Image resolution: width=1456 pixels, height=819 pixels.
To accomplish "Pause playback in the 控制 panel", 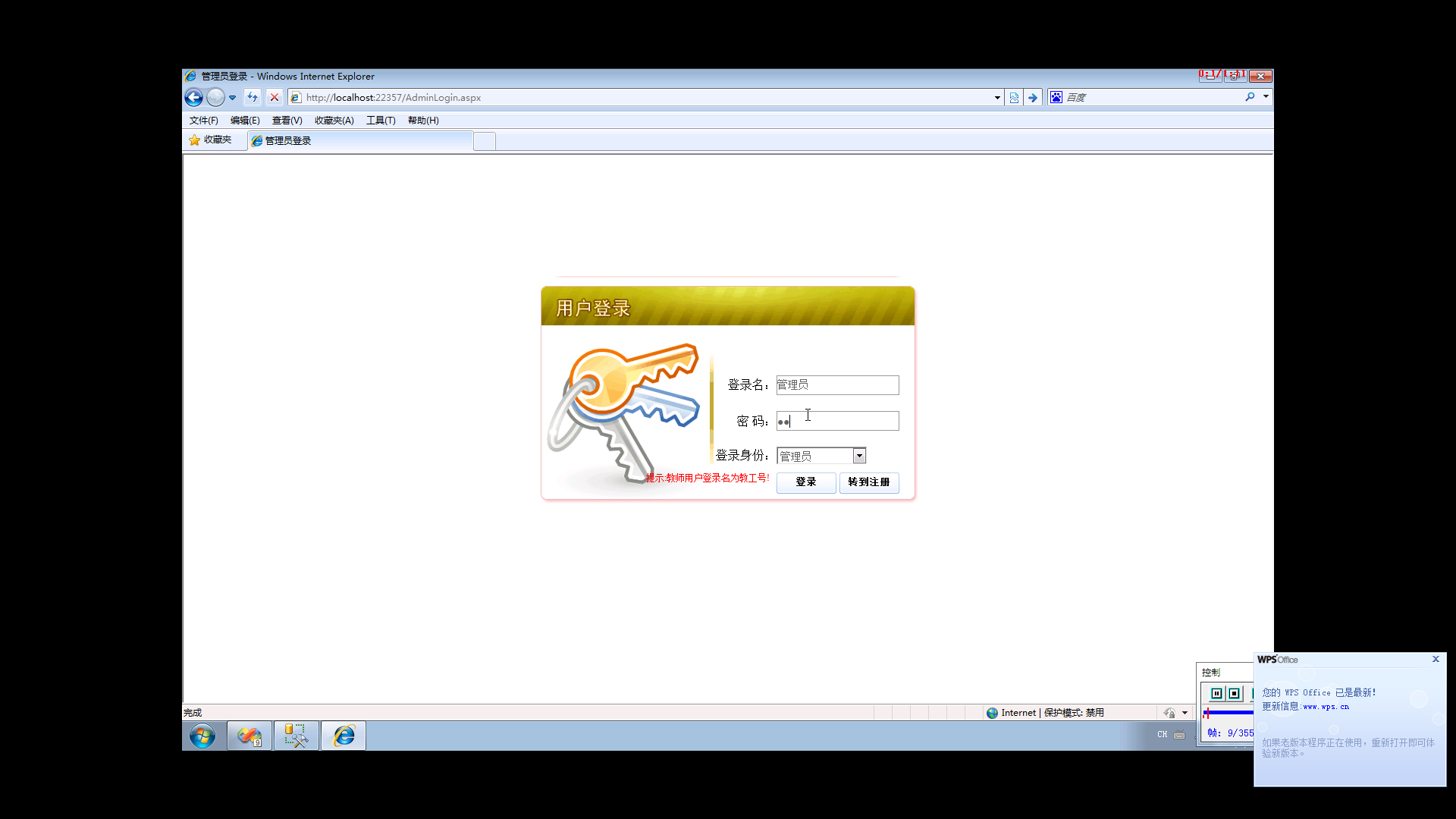I will (x=1216, y=693).
